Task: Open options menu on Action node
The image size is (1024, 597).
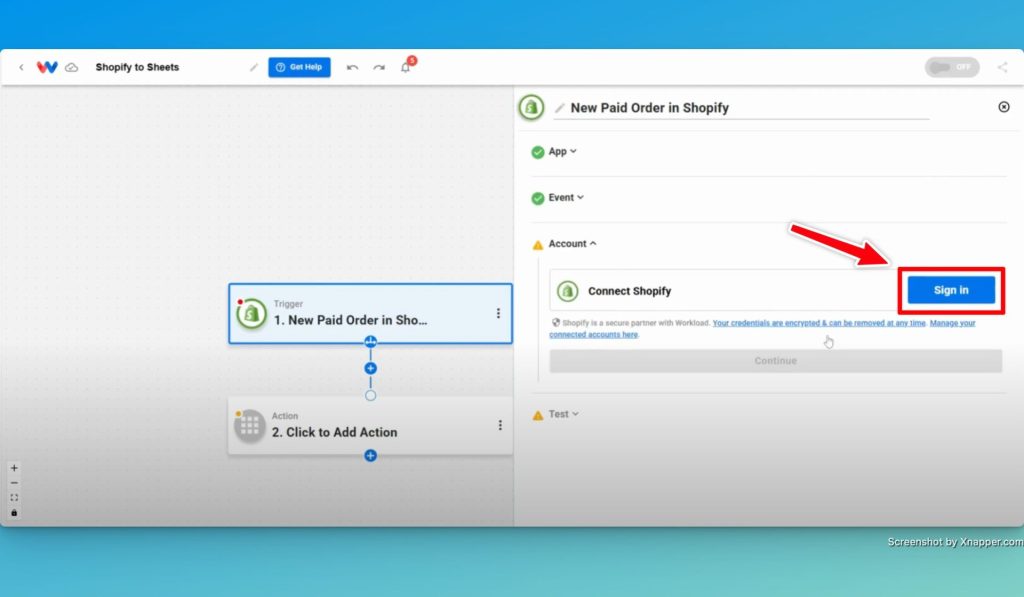Action: (500, 425)
